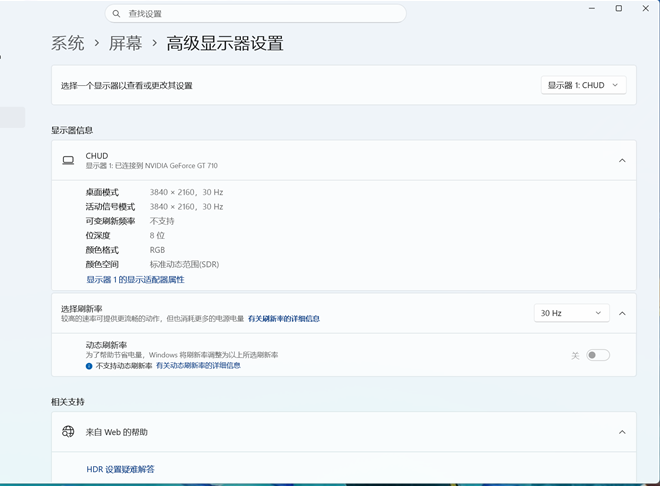Open 有关动态刷新率的详细信息 link
Viewport: 660px width, 486px height.
pos(198,365)
